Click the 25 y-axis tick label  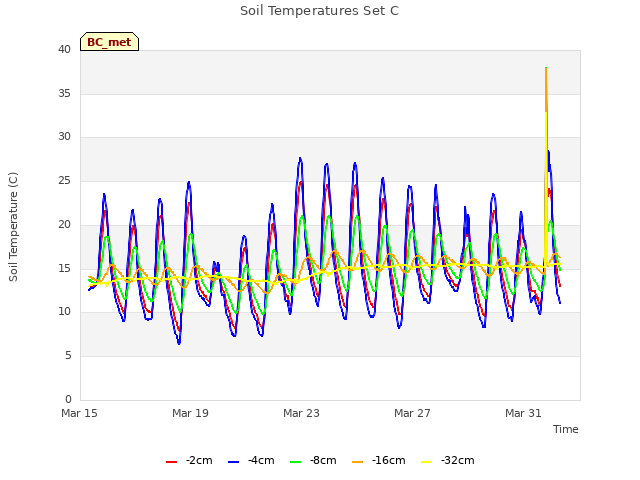click(64, 181)
